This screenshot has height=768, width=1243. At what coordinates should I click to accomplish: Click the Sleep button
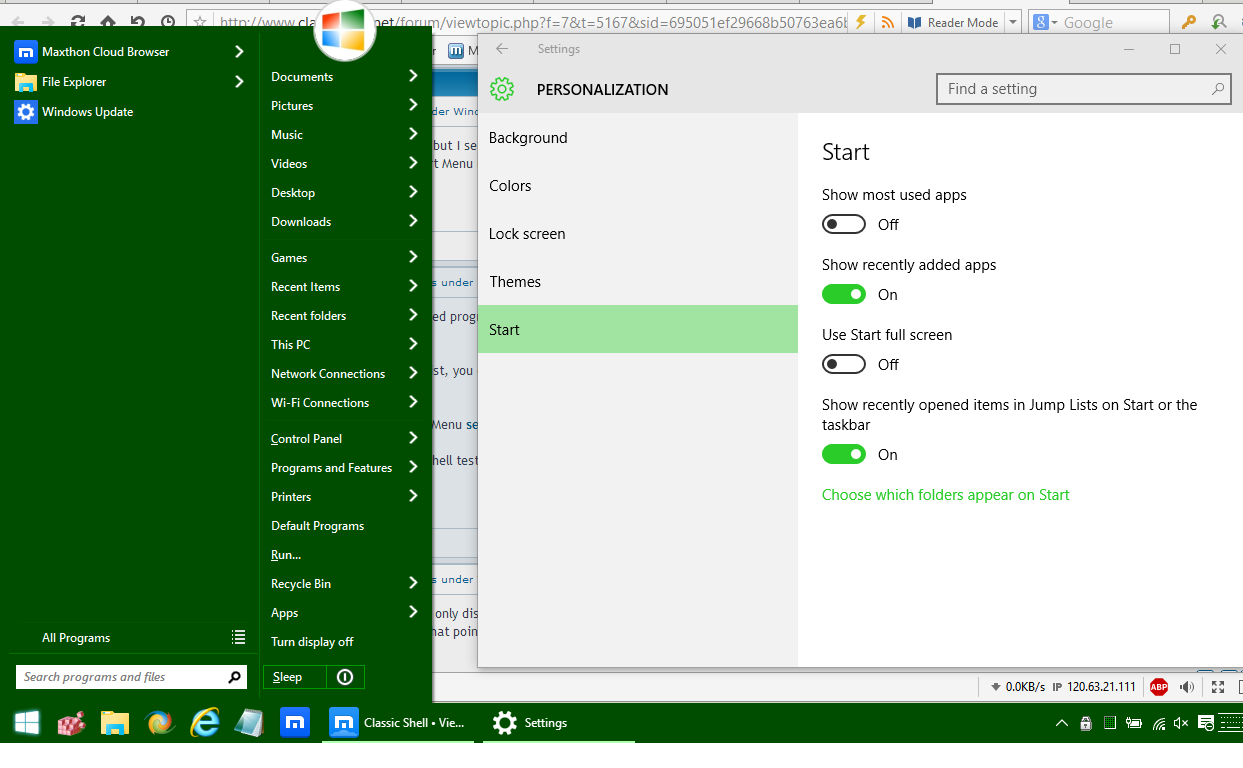coord(295,677)
